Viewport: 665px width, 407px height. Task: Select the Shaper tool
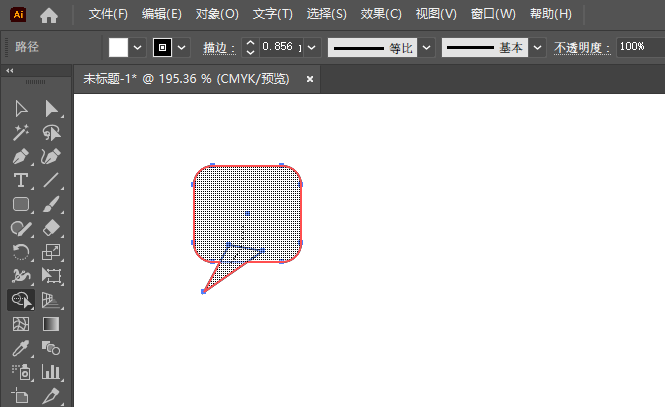pyautogui.click(x=20, y=229)
